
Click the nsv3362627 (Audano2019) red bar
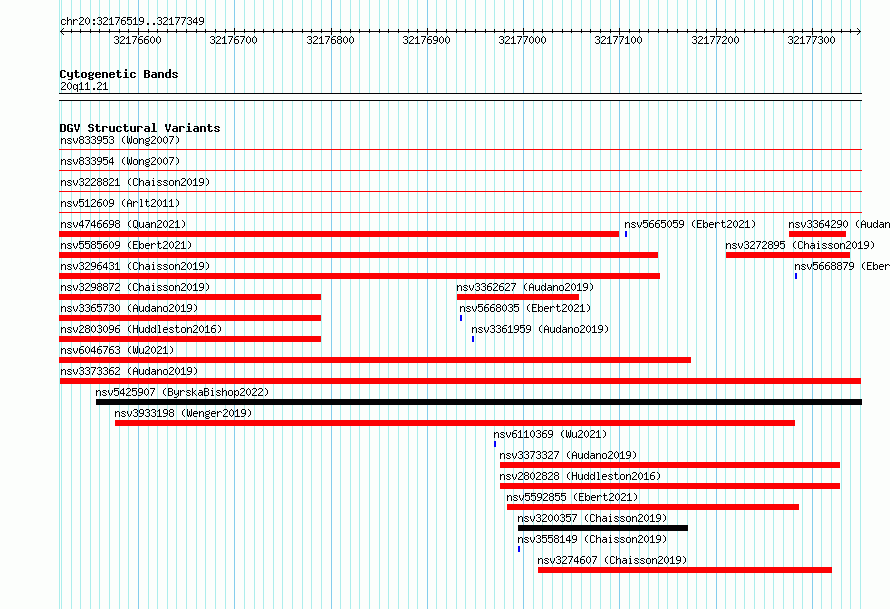point(518,297)
